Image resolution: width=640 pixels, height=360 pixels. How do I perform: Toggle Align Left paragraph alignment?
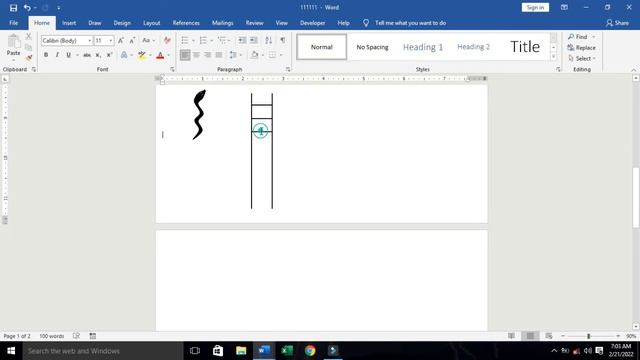185,55
